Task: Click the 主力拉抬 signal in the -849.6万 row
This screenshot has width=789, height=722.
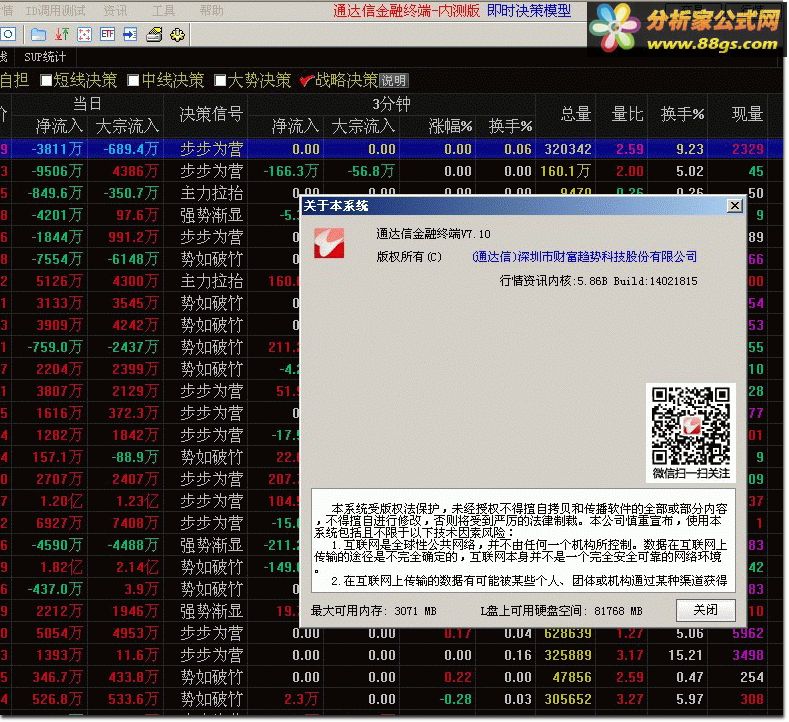Action: pos(211,193)
